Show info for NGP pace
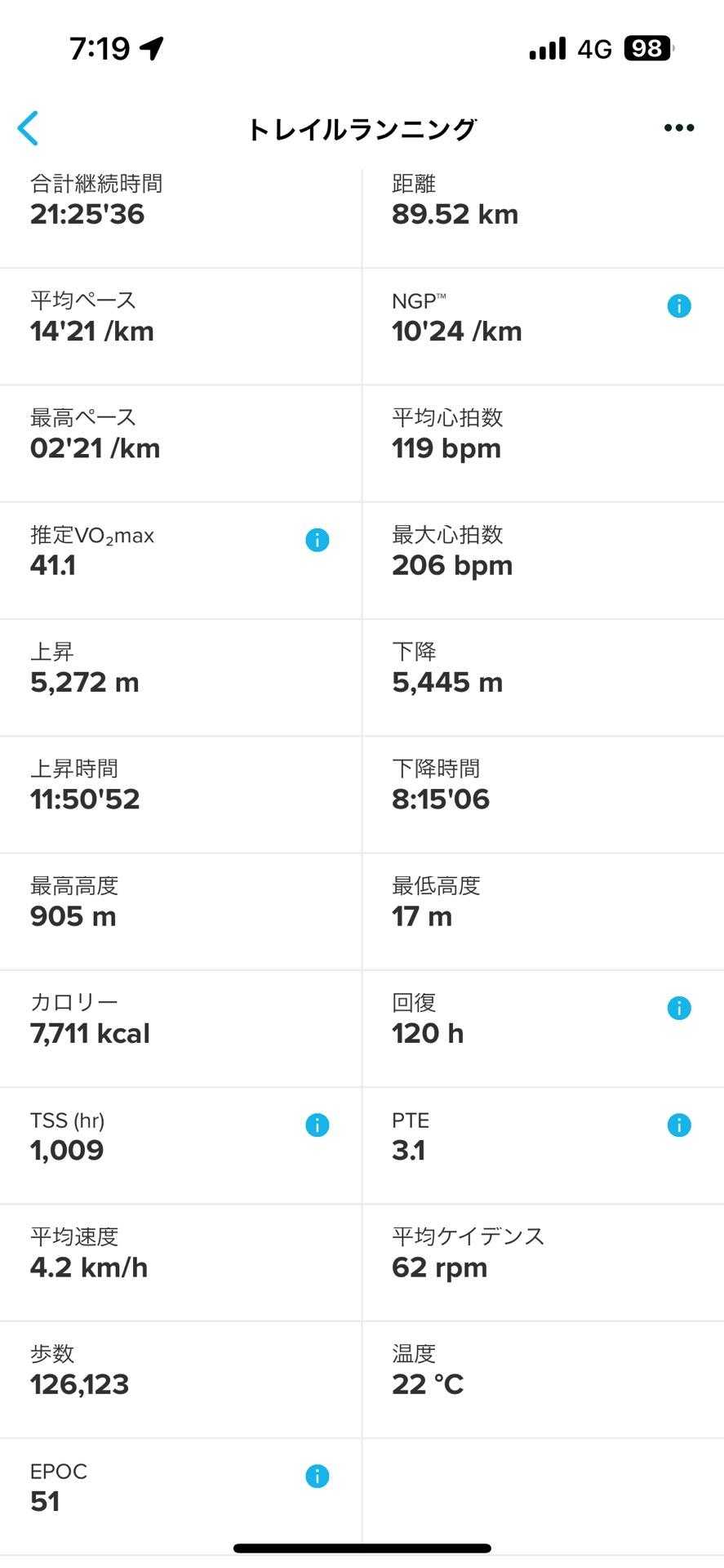 tap(679, 306)
